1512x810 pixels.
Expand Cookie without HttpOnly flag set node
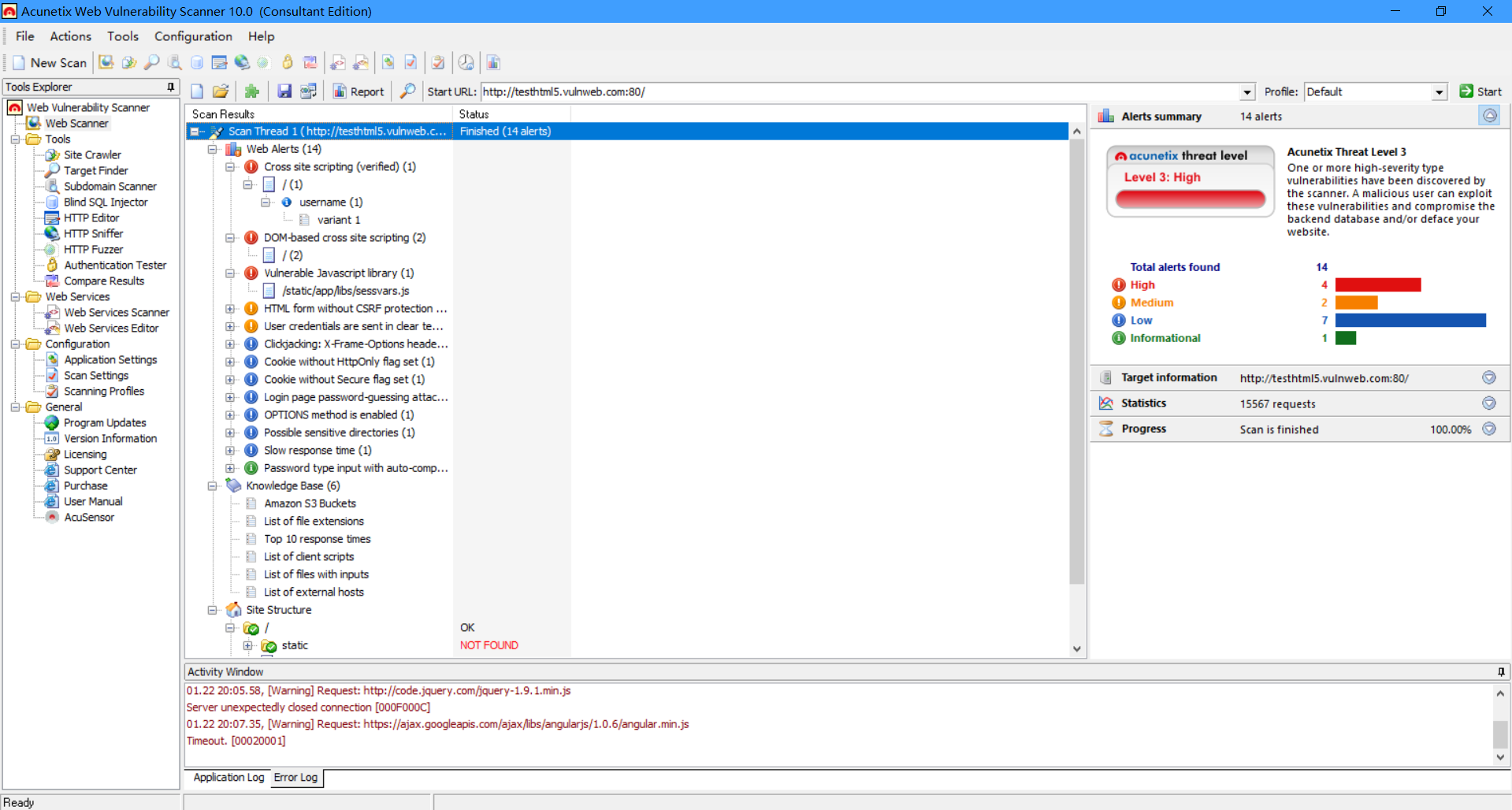point(230,362)
